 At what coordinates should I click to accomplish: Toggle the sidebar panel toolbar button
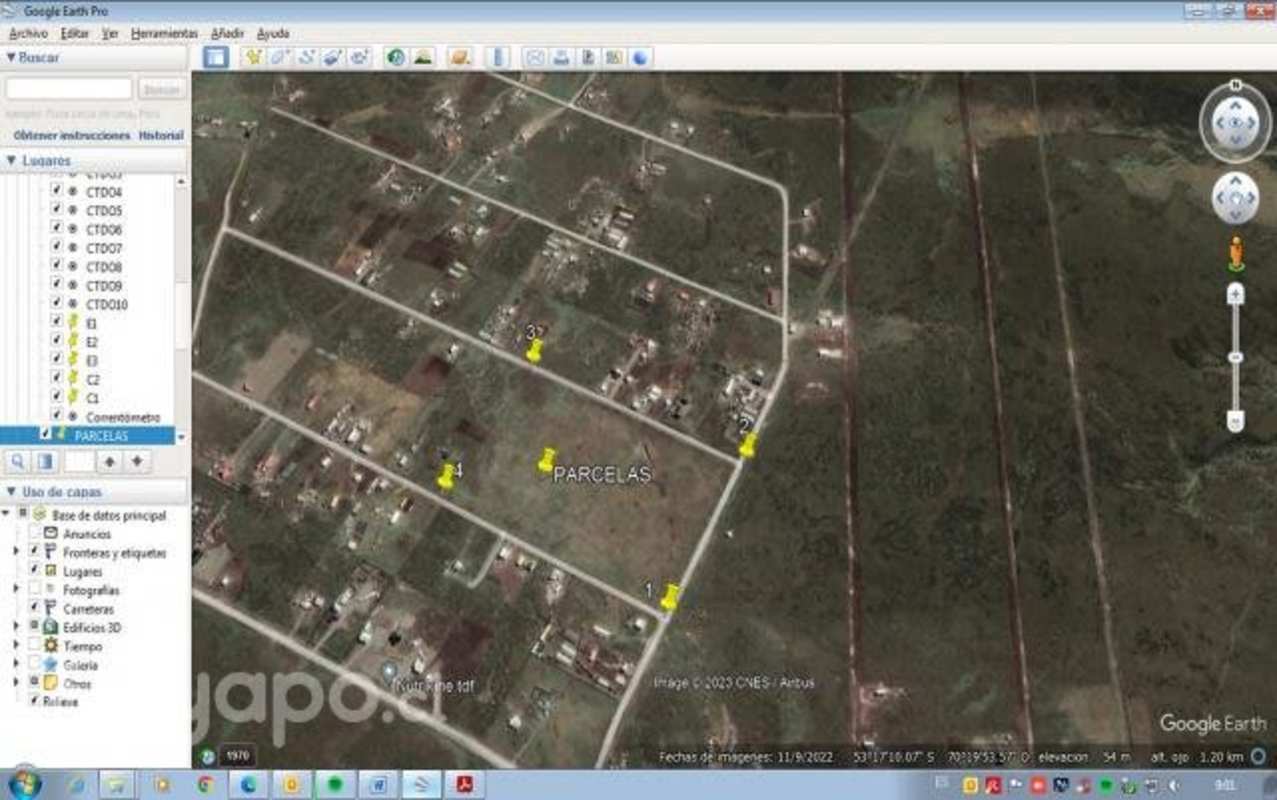point(215,57)
